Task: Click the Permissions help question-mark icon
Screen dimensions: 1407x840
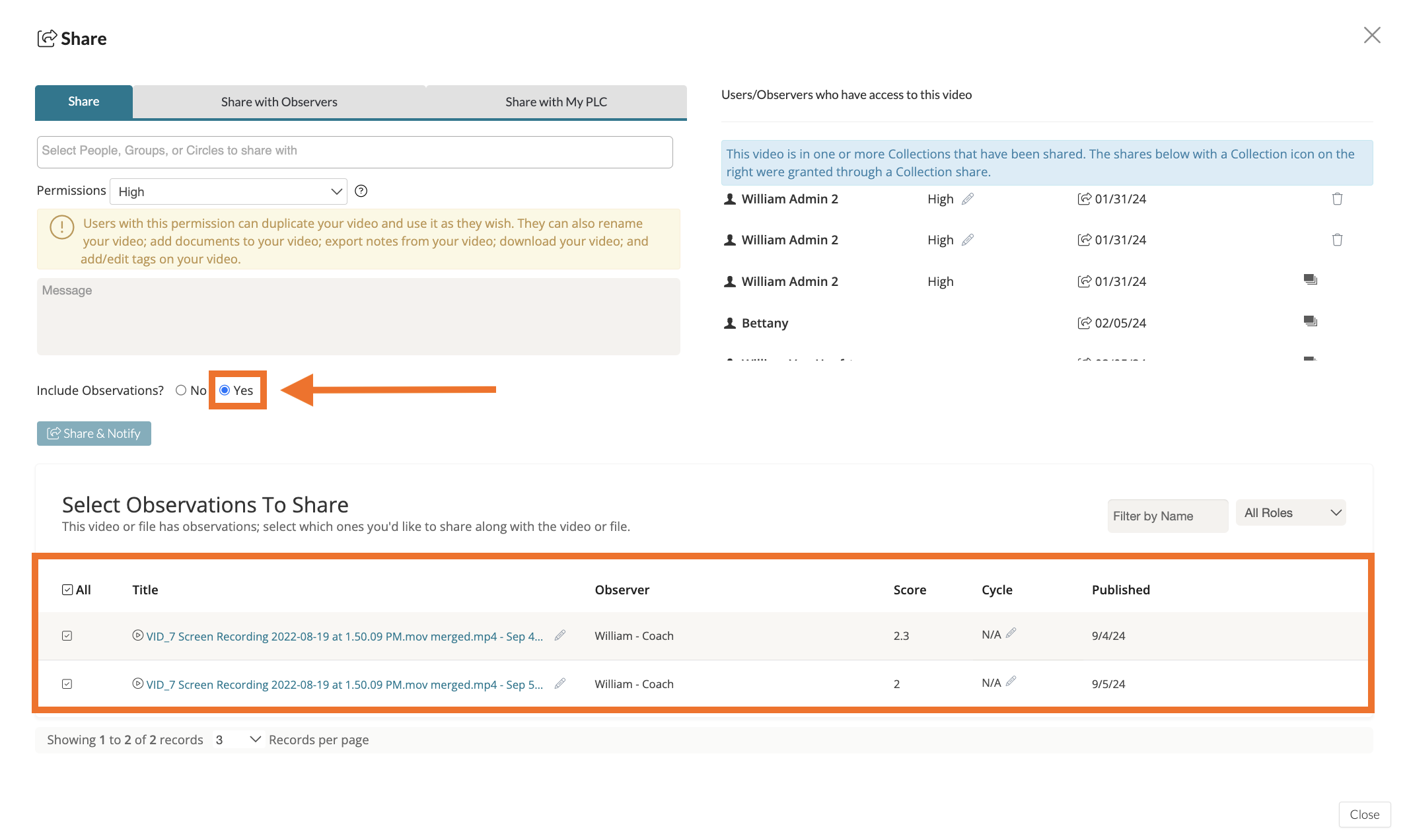Action: pyautogui.click(x=361, y=191)
